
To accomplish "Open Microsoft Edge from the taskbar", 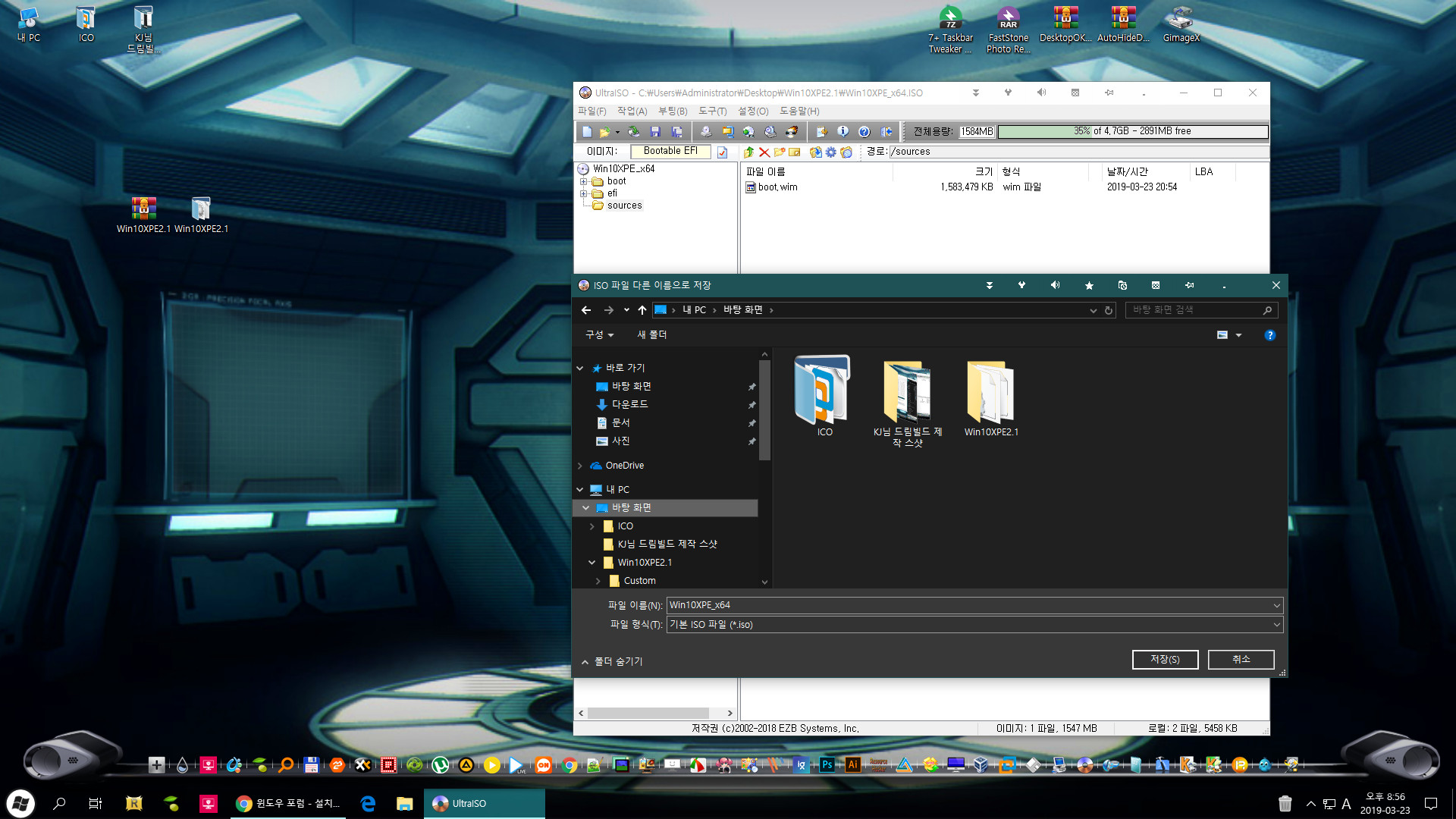I will click(368, 804).
